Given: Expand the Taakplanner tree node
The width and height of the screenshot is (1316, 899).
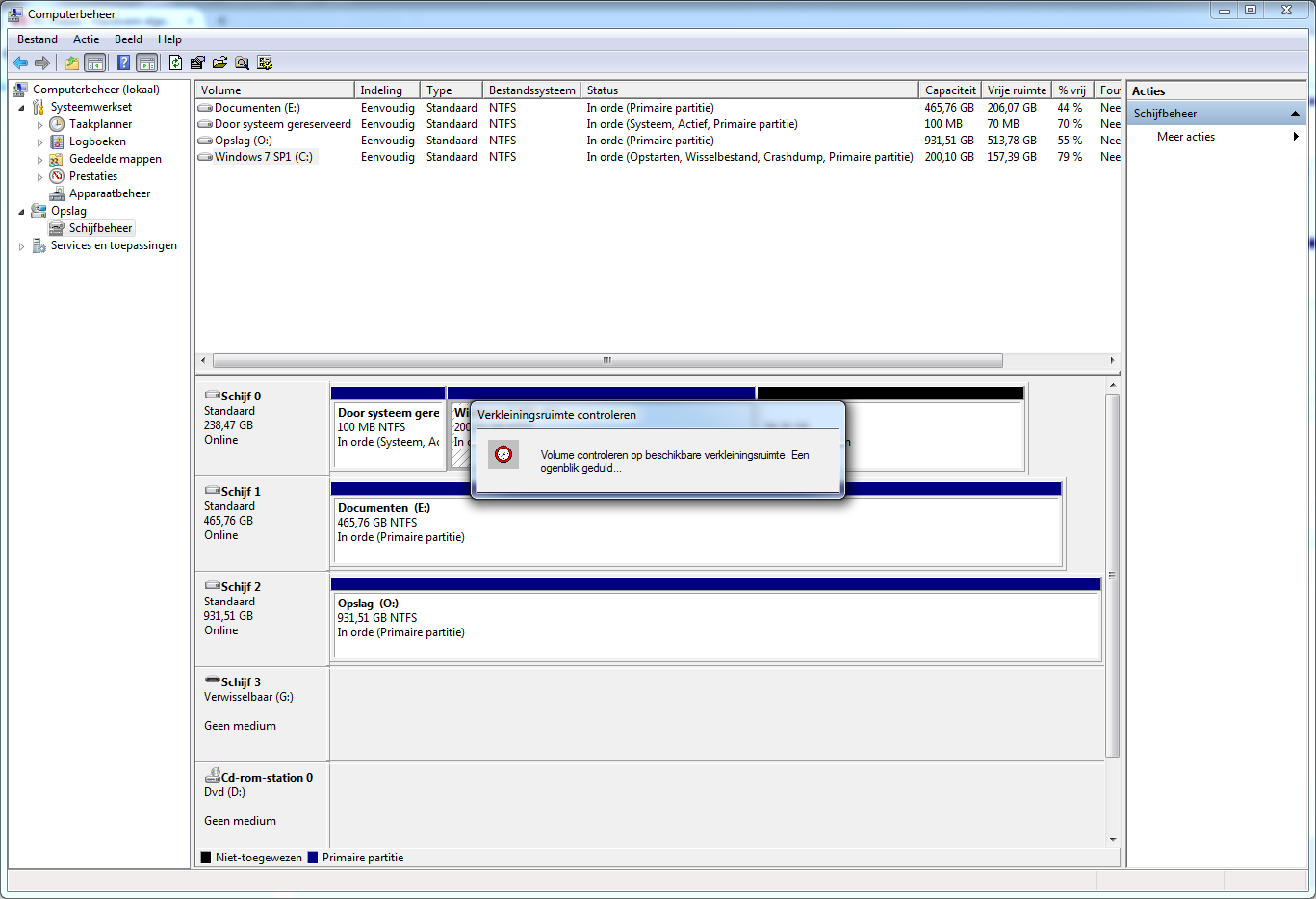Looking at the screenshot, I should 39,125.
